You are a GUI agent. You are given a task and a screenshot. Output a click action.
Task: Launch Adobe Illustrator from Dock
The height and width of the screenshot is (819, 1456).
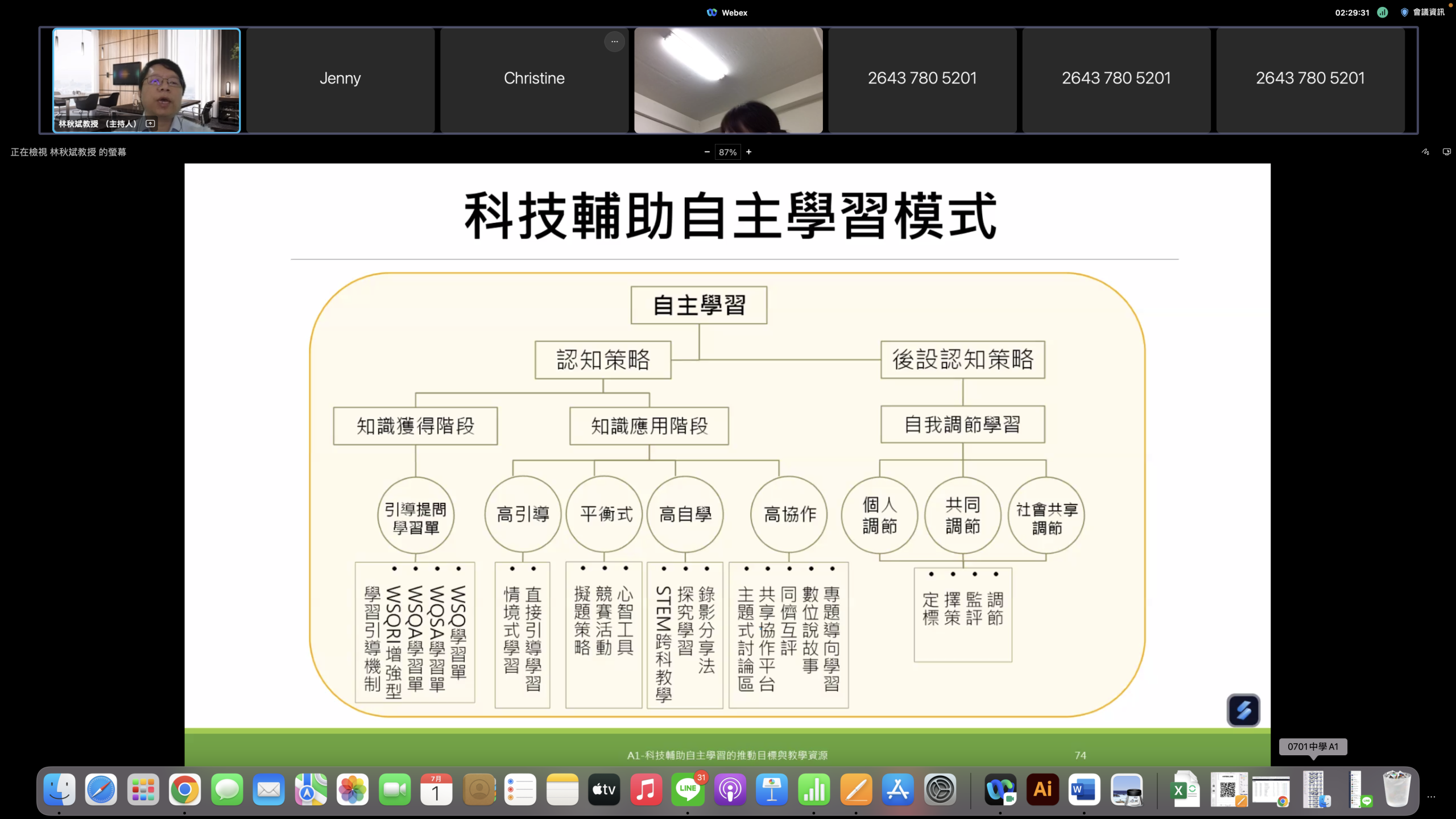click(x=1043, y=790)
